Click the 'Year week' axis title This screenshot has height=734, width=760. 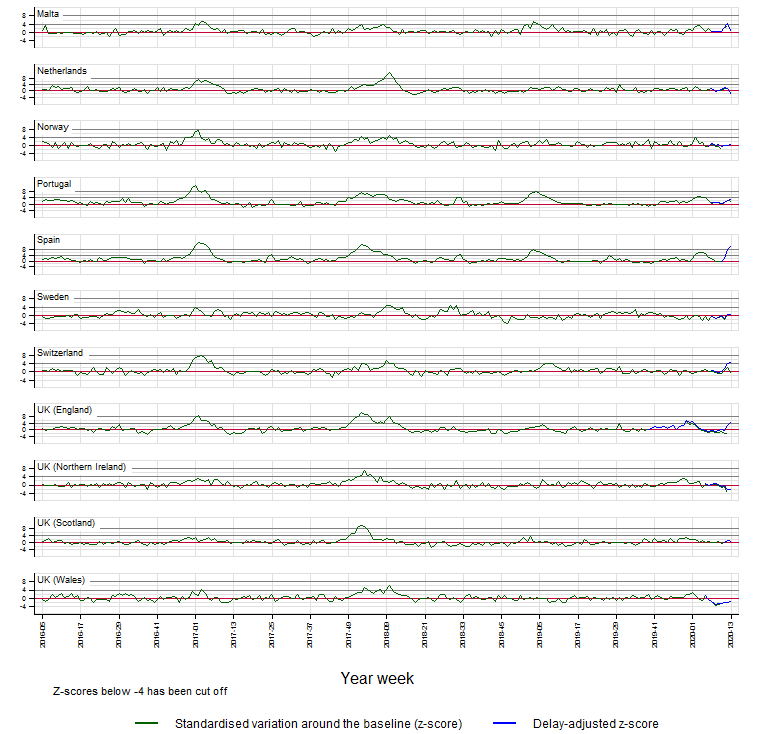click(x=377, y=678)
